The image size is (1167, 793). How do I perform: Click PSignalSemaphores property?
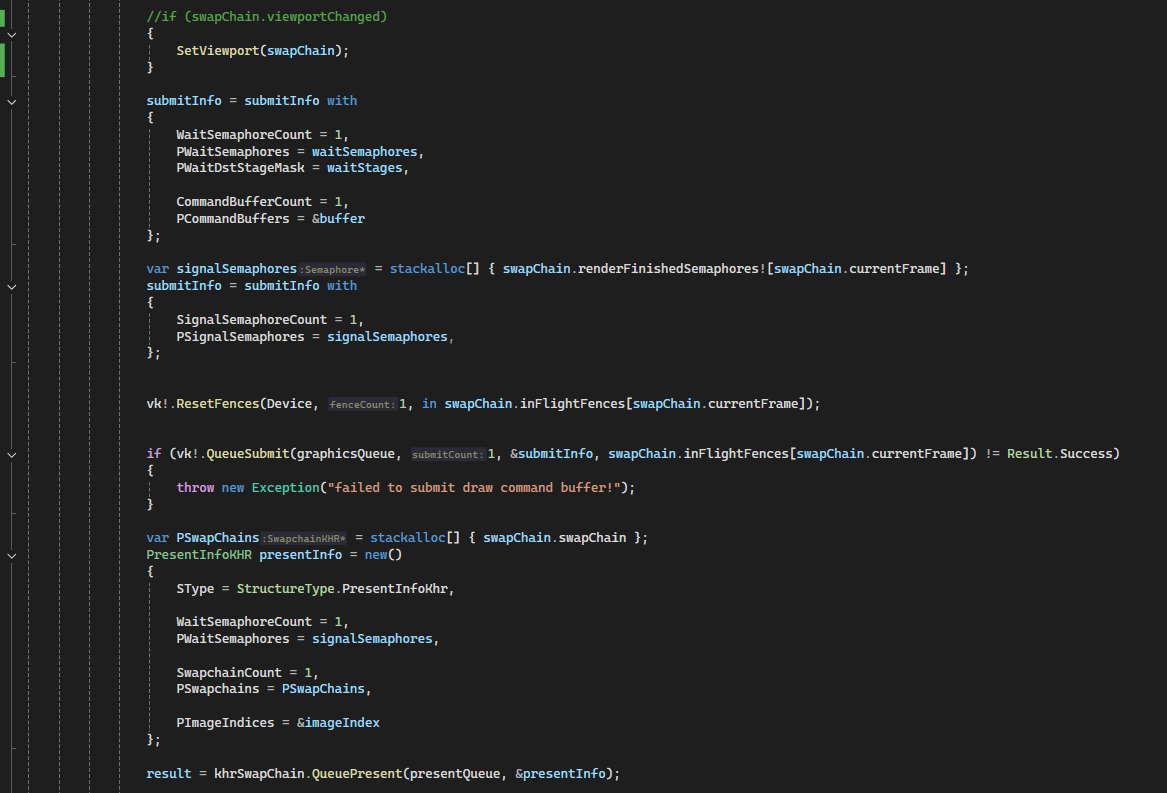coord(240,337)
